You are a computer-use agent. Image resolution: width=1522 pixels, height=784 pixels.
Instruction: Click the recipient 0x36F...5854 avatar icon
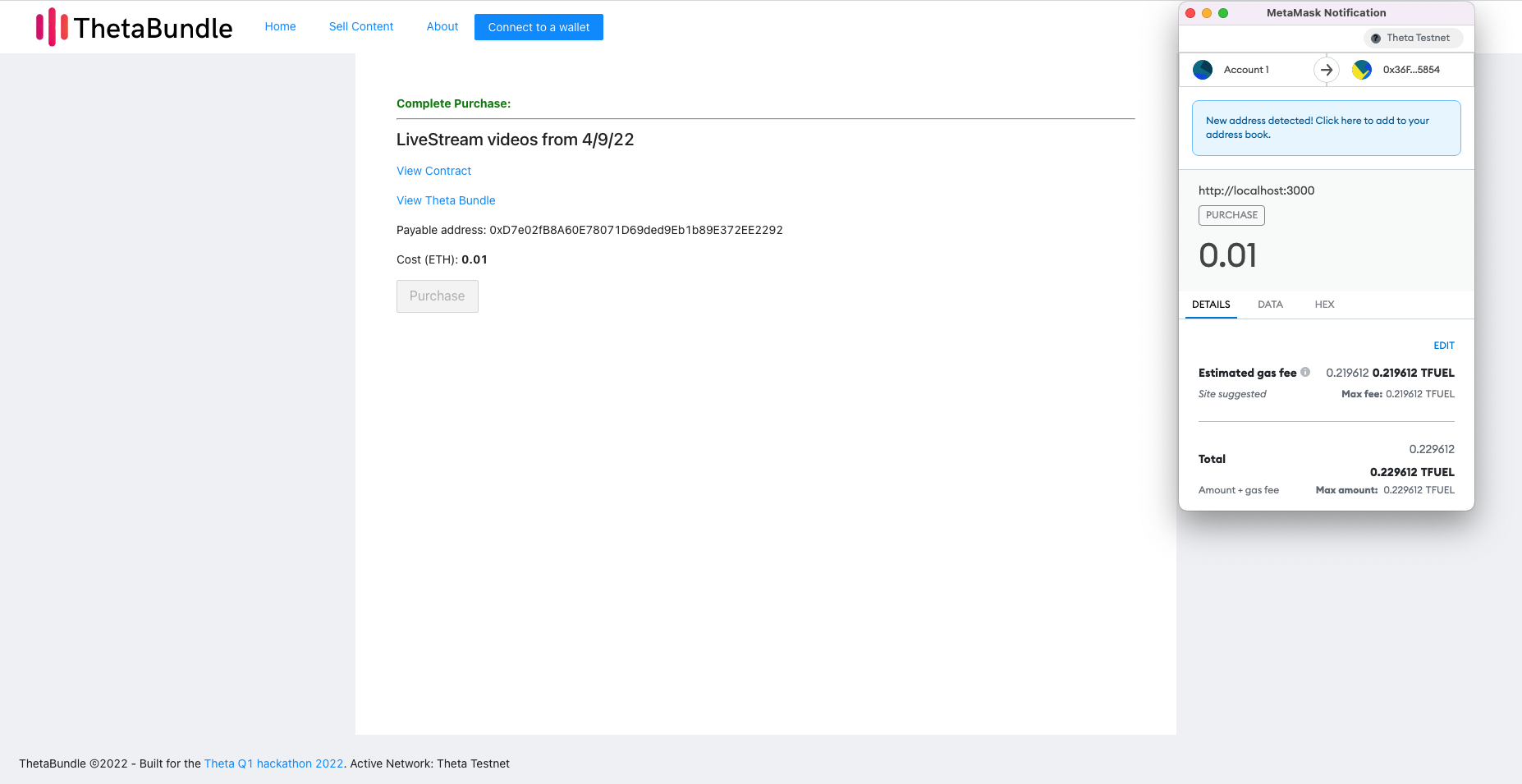(1362, 70)
